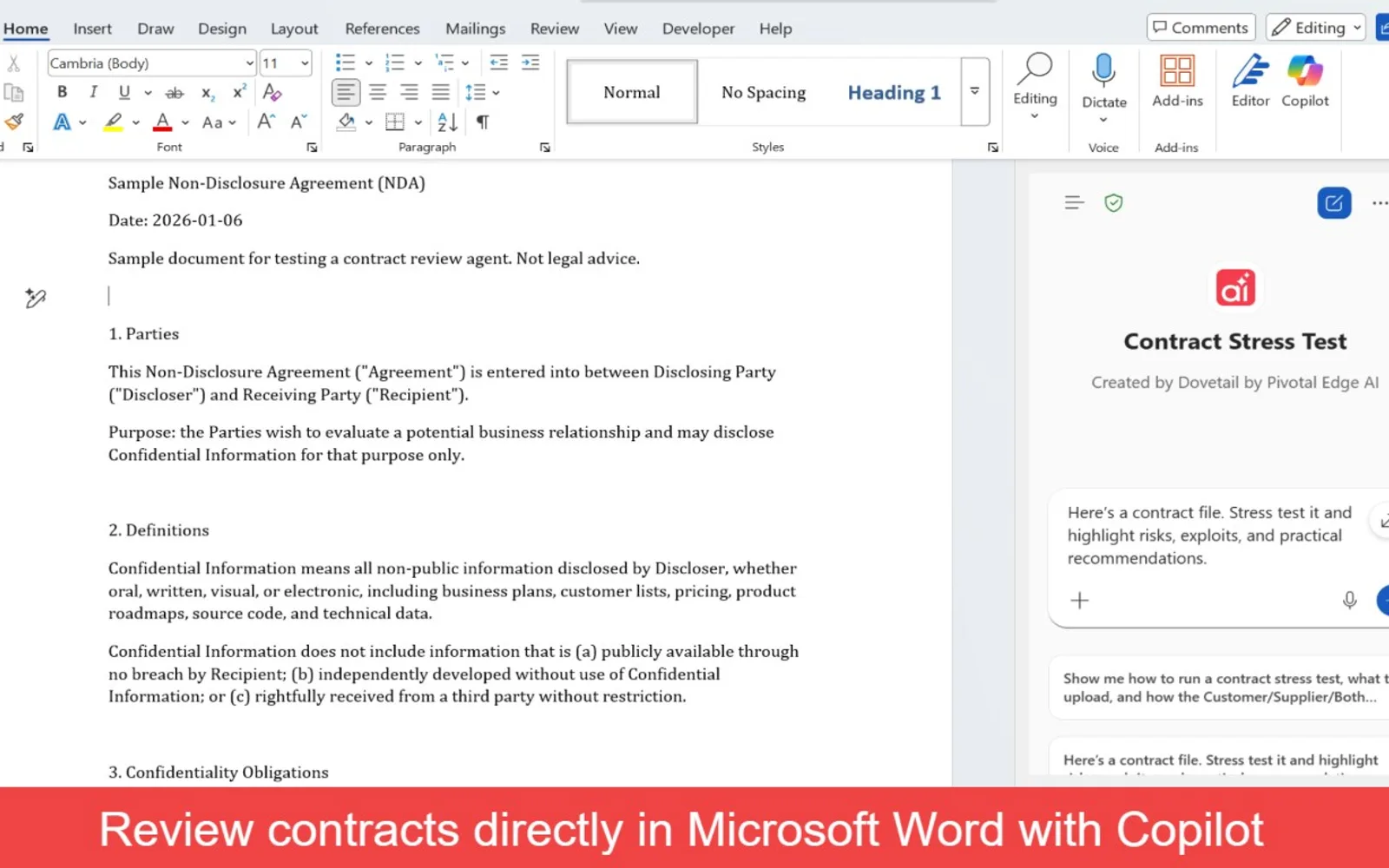The height and width of the screenshot is (868, 1389).
Task: Center align the paragraph
Action: pos(378,92)
